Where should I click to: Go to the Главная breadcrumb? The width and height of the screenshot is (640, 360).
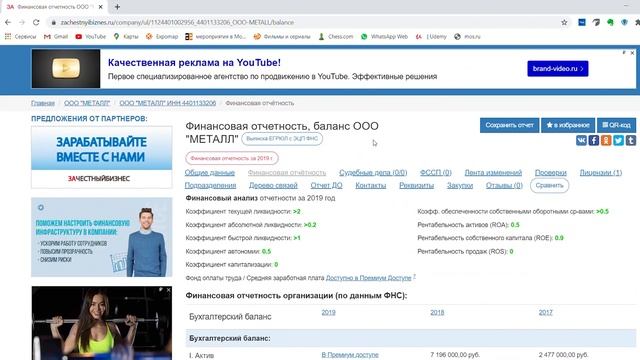pyautogui.click(x=43, y=103)
